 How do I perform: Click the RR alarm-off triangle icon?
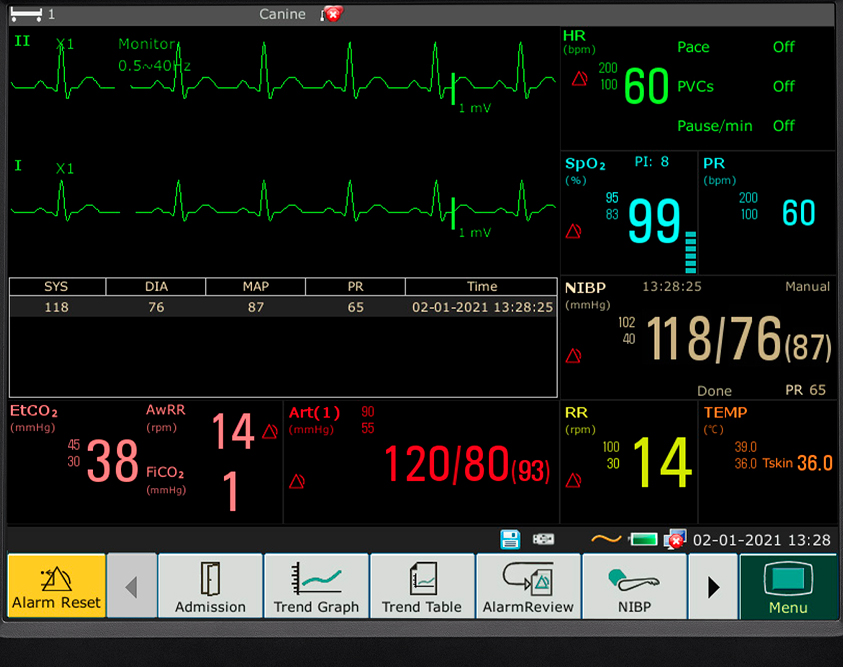[573, 480]
